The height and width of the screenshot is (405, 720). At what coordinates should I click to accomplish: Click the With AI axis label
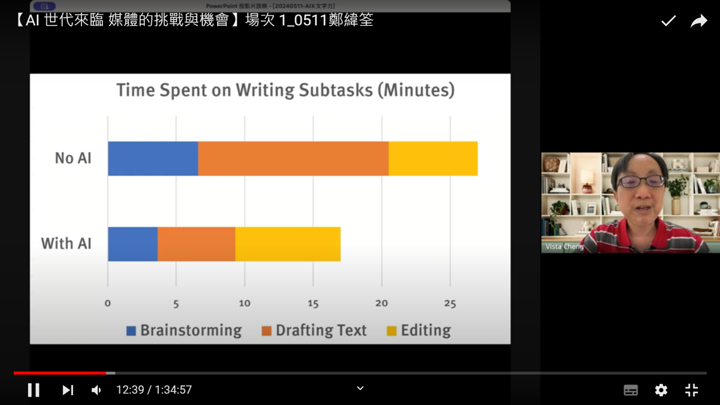coord(66,243)
